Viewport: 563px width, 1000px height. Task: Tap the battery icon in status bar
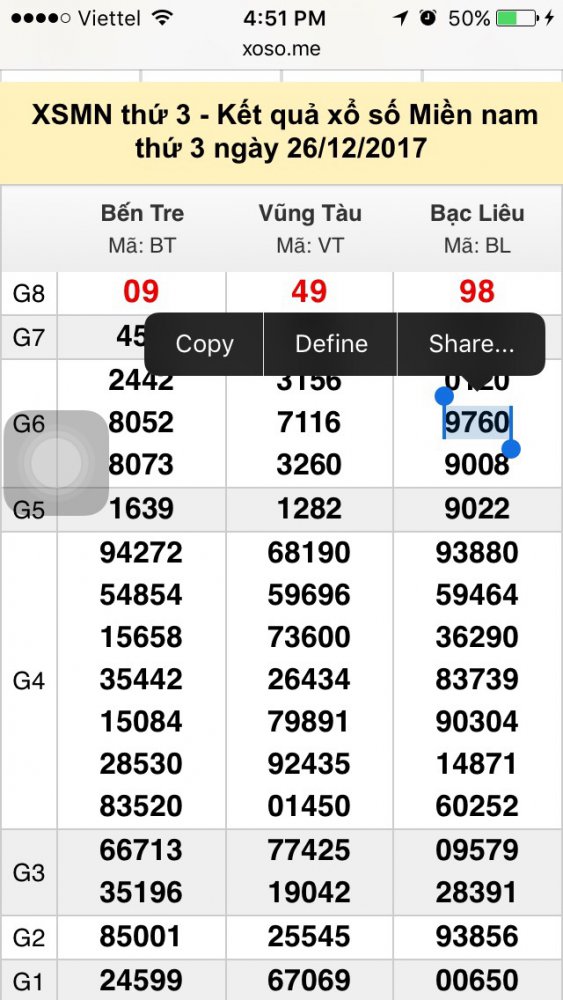517,18
